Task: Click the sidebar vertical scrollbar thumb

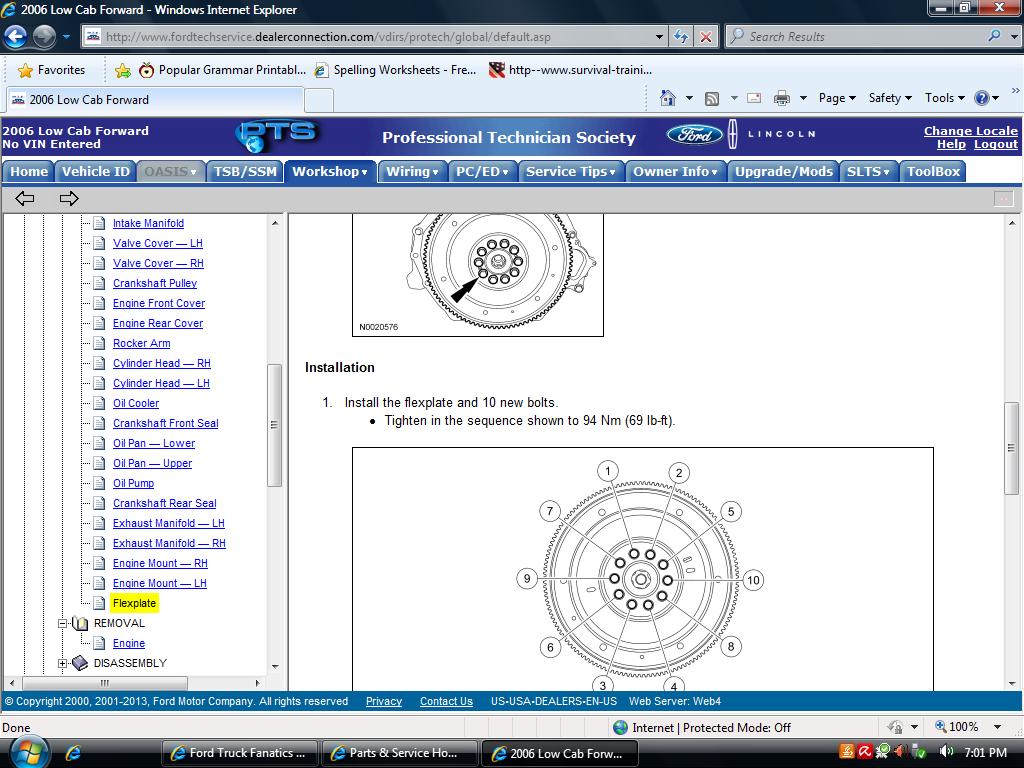Action: coord(274,424)
